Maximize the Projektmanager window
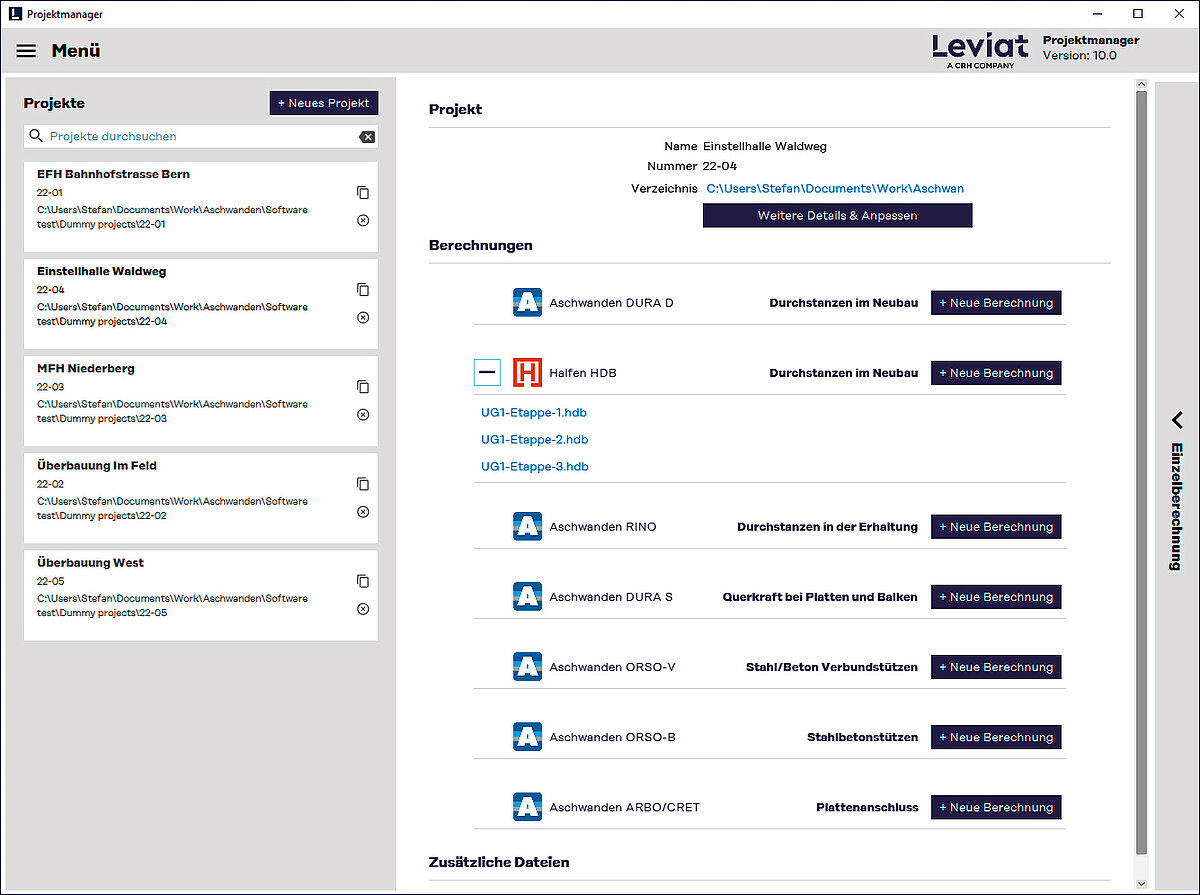The image size is (1200, 895). tap(1138, 14)
